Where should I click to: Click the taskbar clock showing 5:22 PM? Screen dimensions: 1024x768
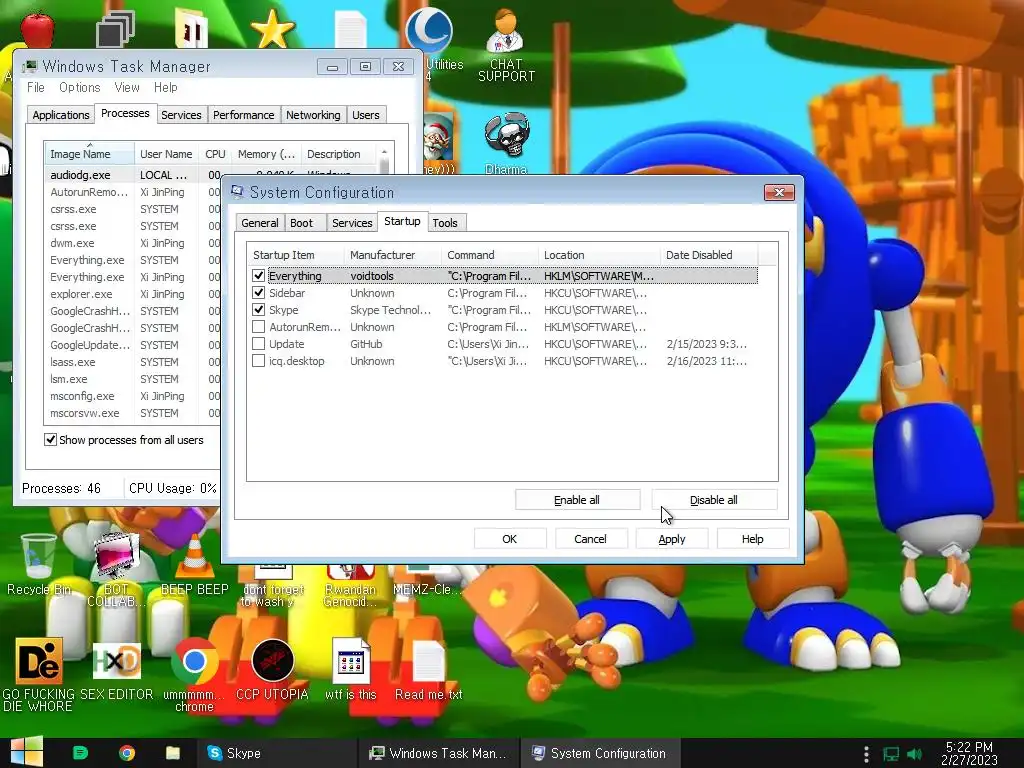[x=969, y=753]
